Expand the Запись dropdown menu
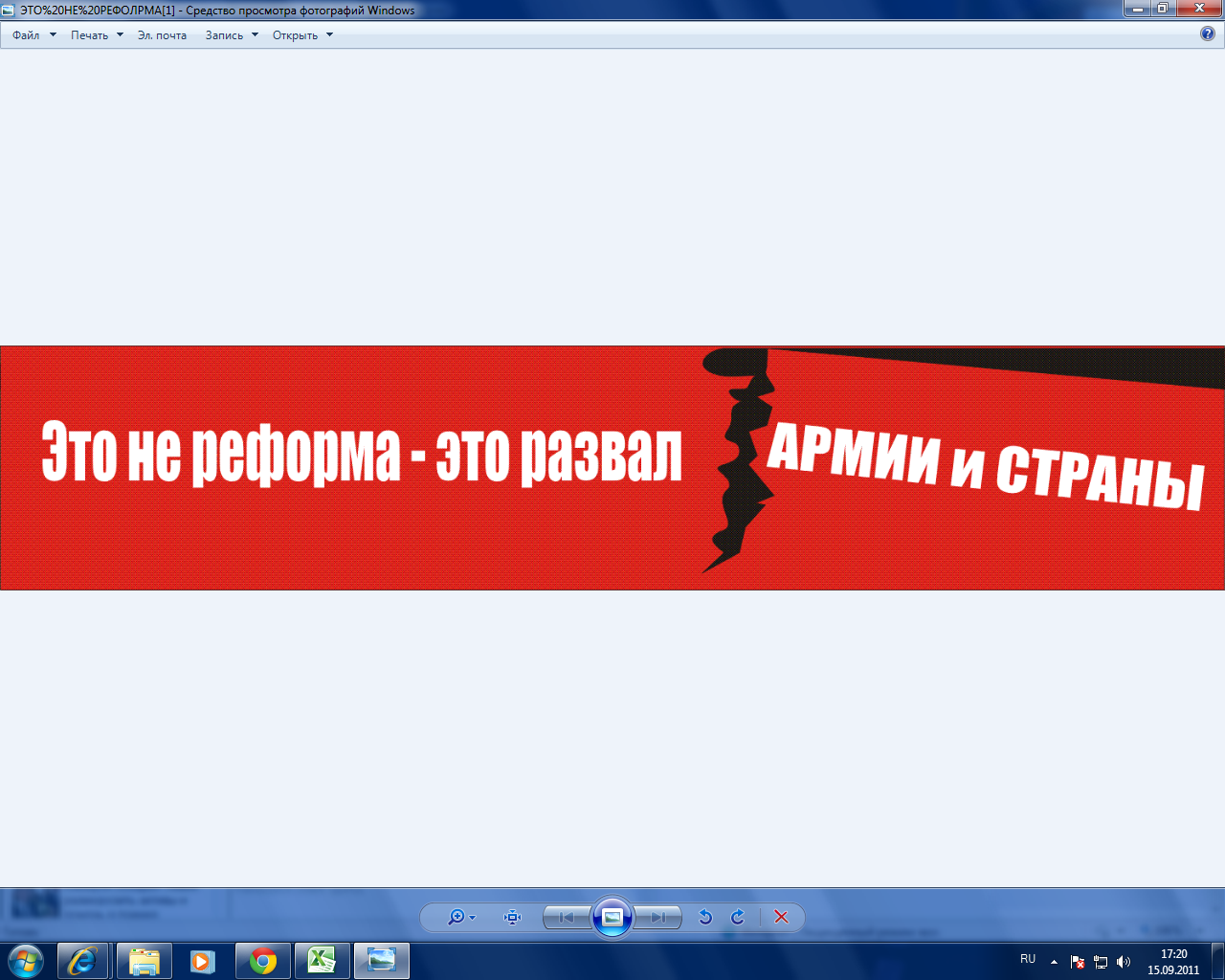This screenshot has width=1225, height=980. click(x=232, y=35)
